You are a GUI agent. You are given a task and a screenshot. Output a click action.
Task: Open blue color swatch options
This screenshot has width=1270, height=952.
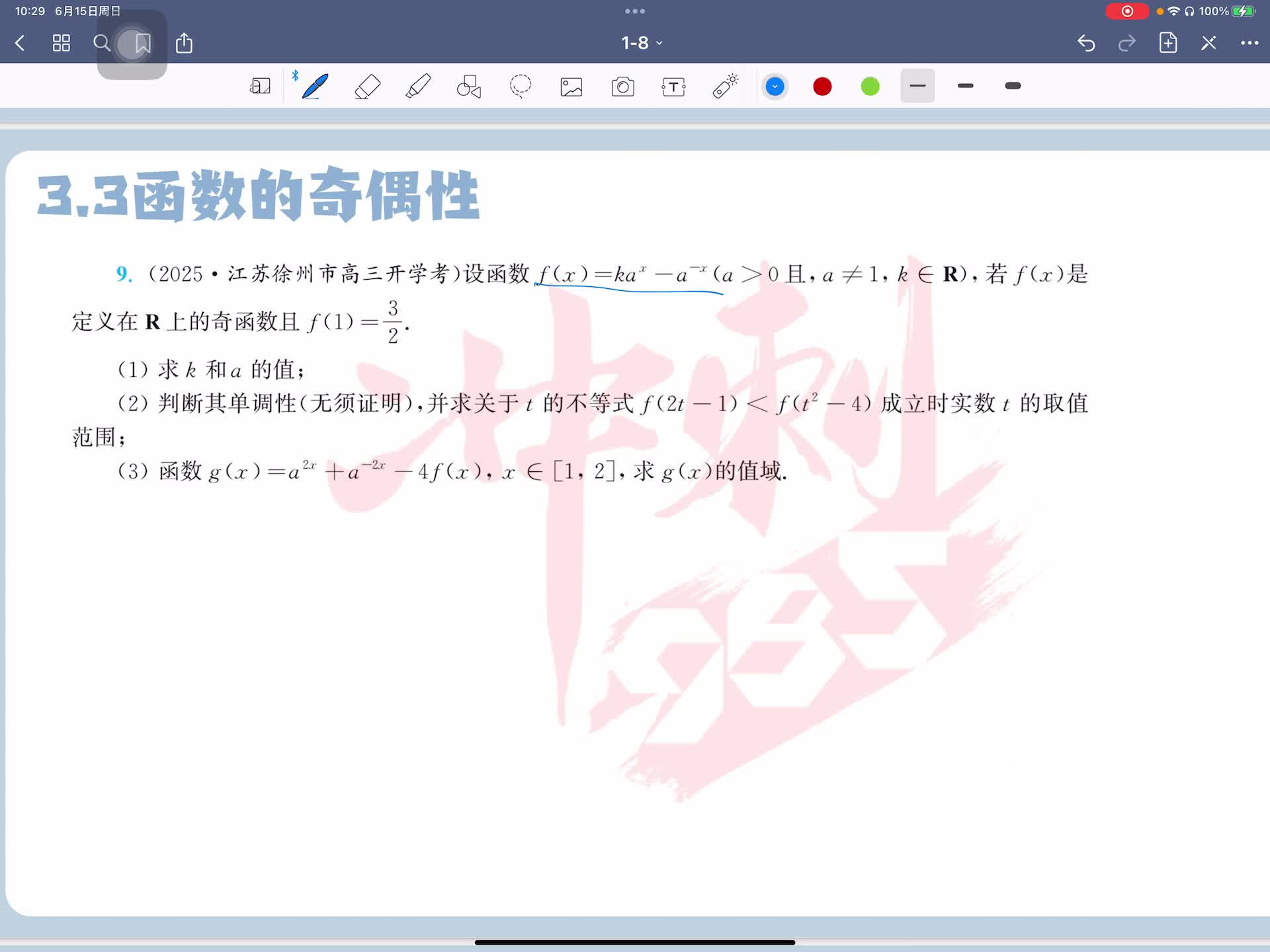775,87
